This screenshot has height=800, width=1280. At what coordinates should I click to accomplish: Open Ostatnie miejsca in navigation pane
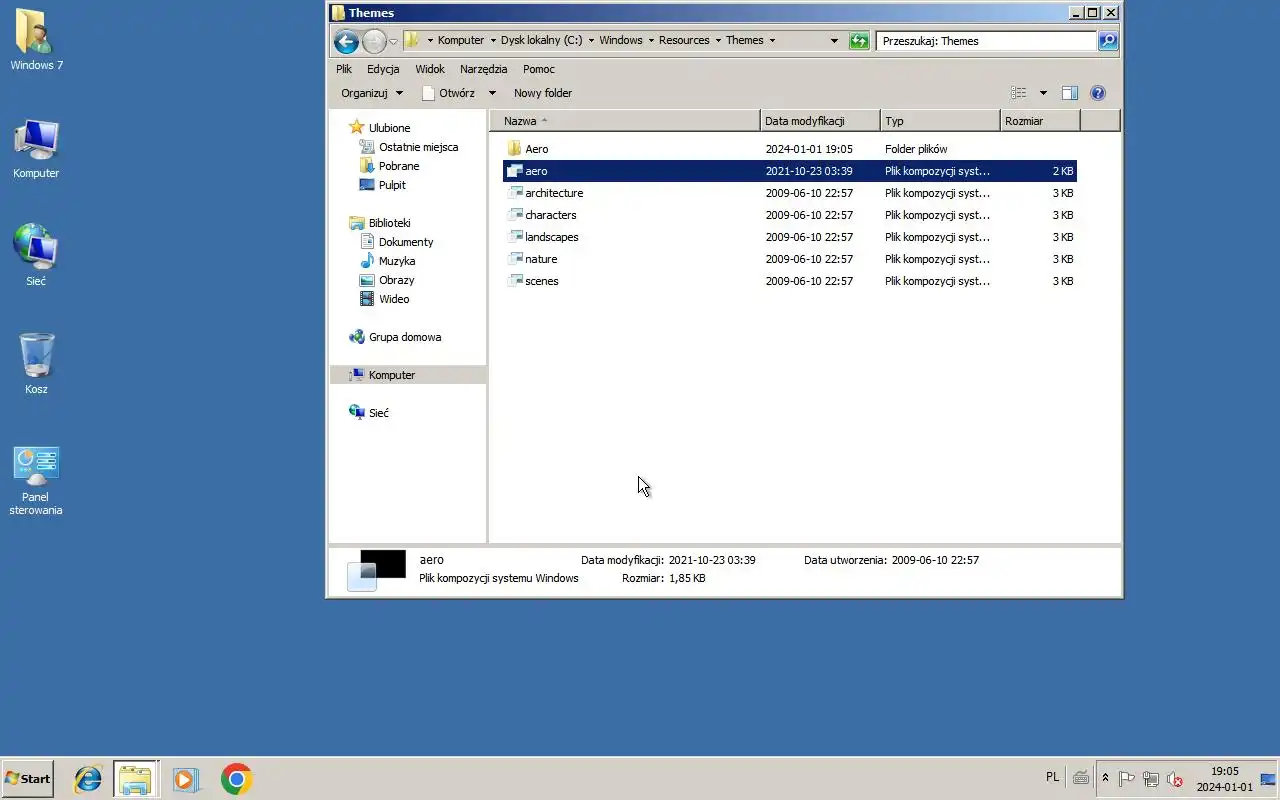[418, 147]
